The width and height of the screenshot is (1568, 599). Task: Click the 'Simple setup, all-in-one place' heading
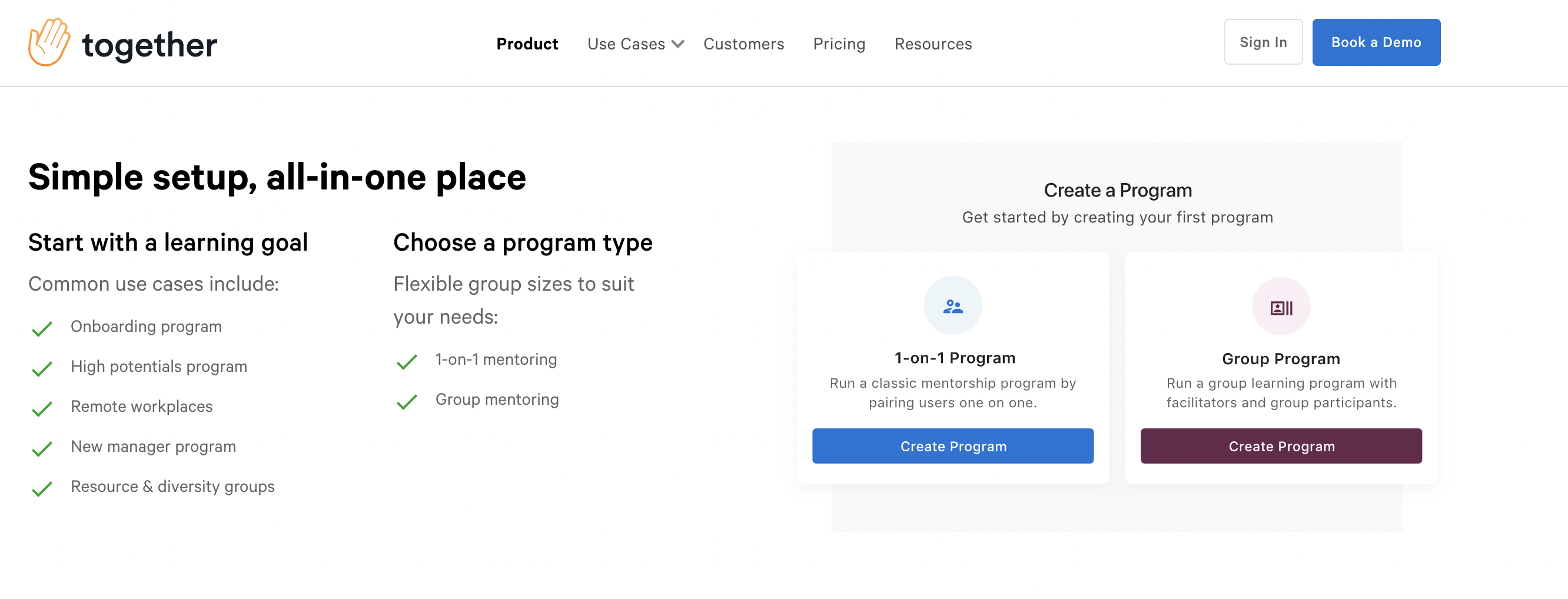(x=277, y=177)
